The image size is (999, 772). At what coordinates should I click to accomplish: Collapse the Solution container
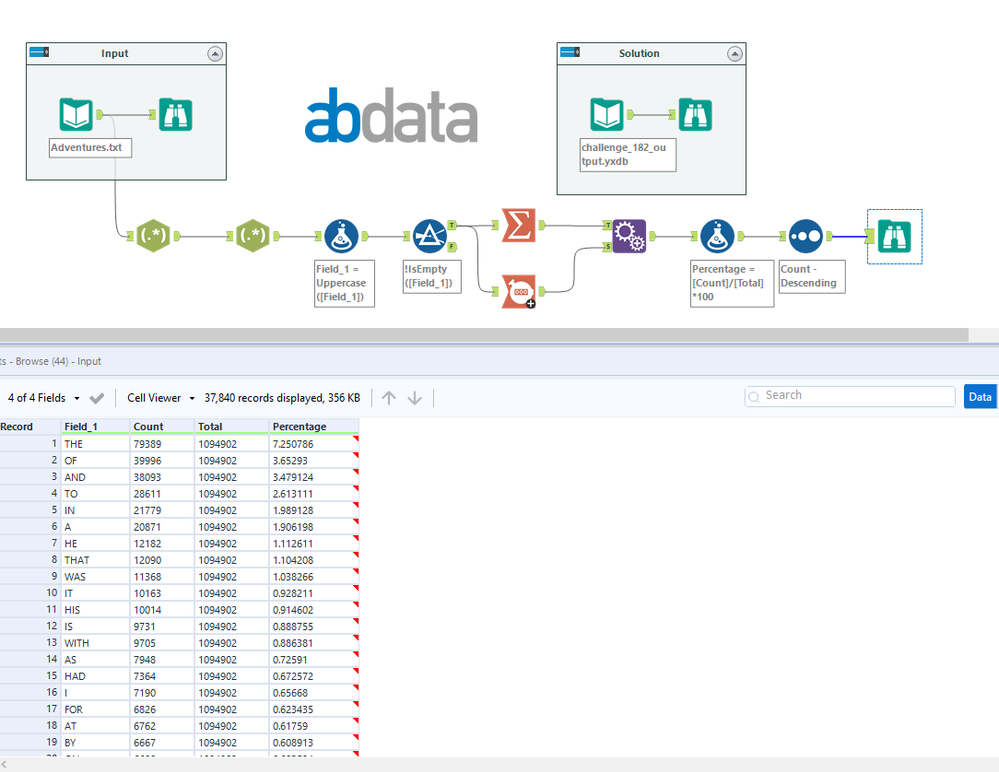point(735,54)
